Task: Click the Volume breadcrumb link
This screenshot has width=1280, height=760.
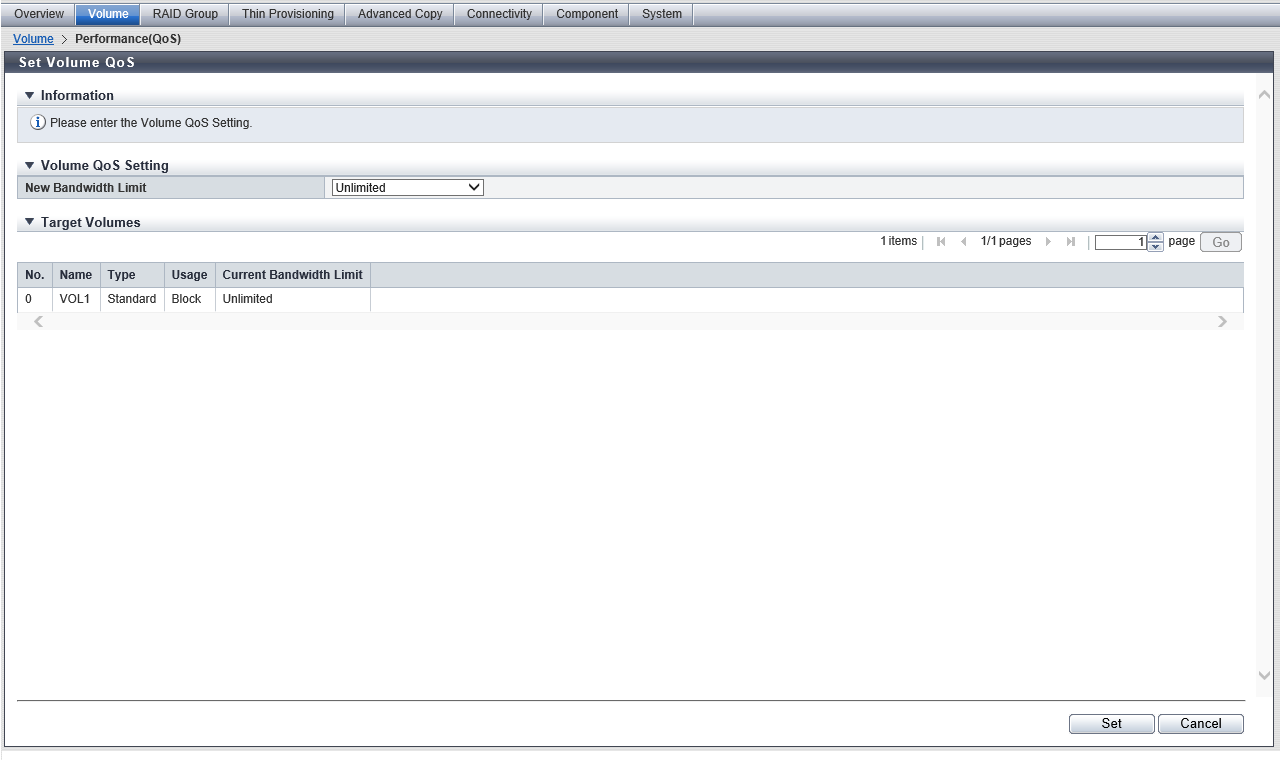Action: pos(33,39)
